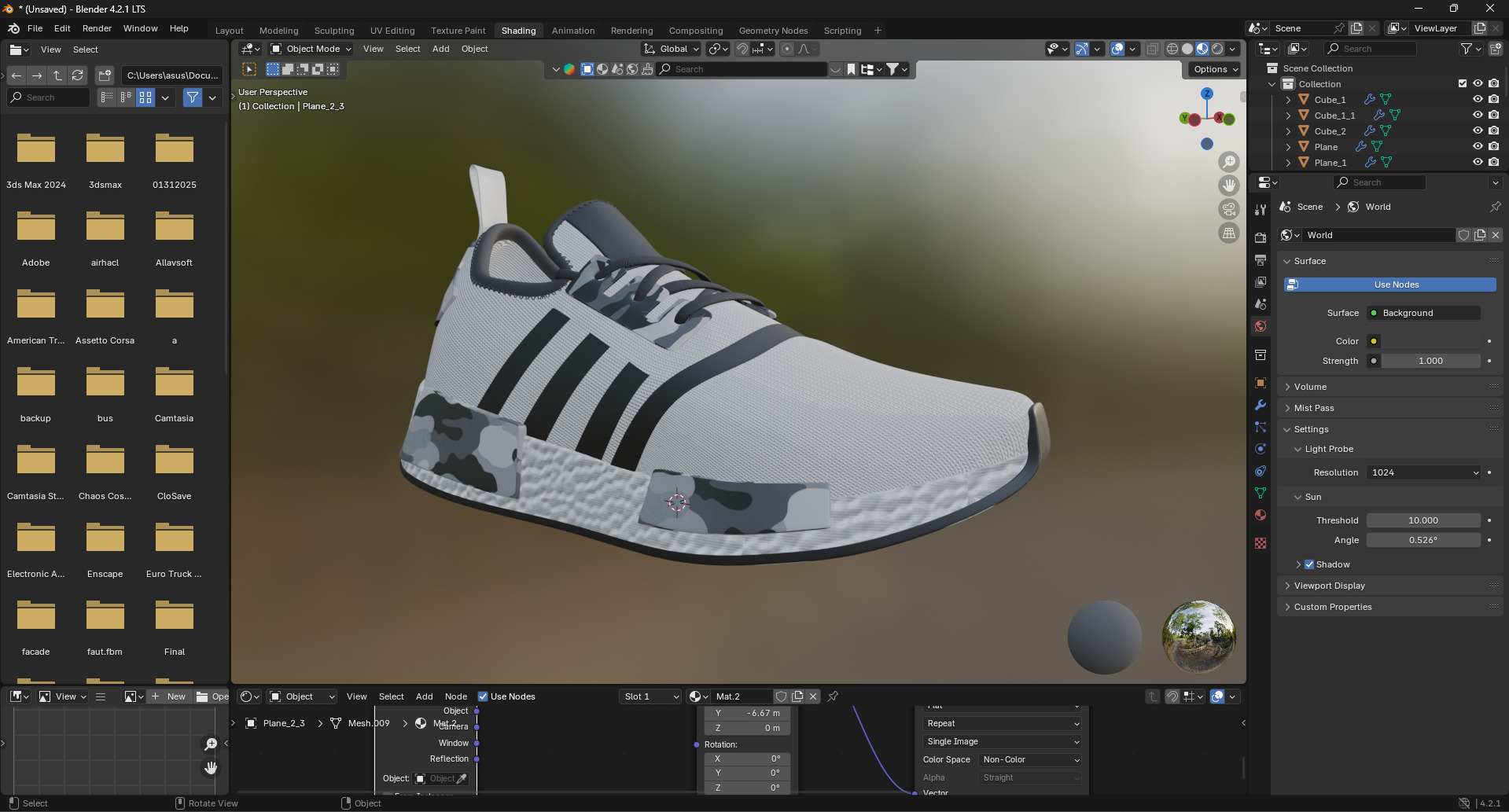
Task: Switch viewport to Solid shading
Action: click(x=1187, y=49)
